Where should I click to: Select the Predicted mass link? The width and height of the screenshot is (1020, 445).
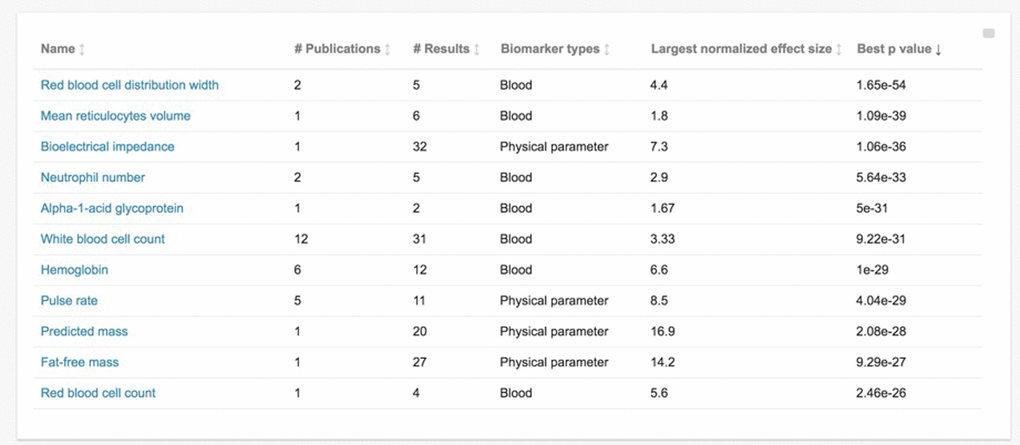(84, 332)
